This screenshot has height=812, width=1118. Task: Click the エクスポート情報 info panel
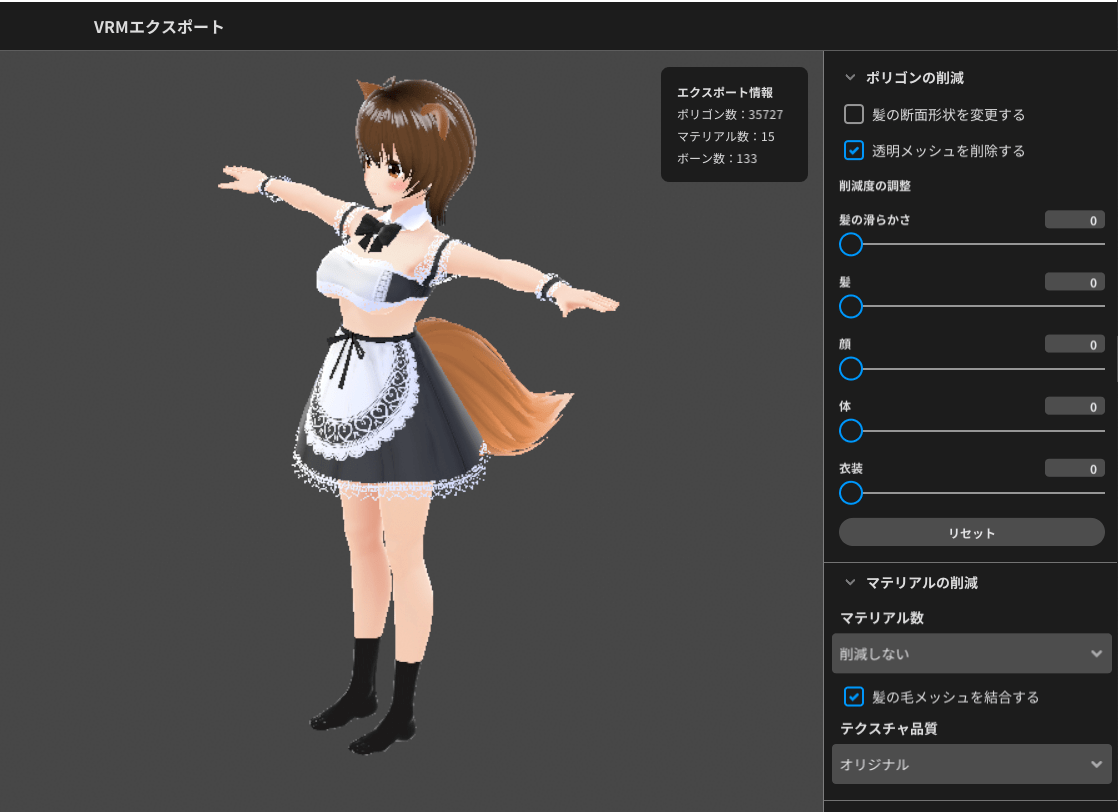pyautogui.click(x=733, y=125)
